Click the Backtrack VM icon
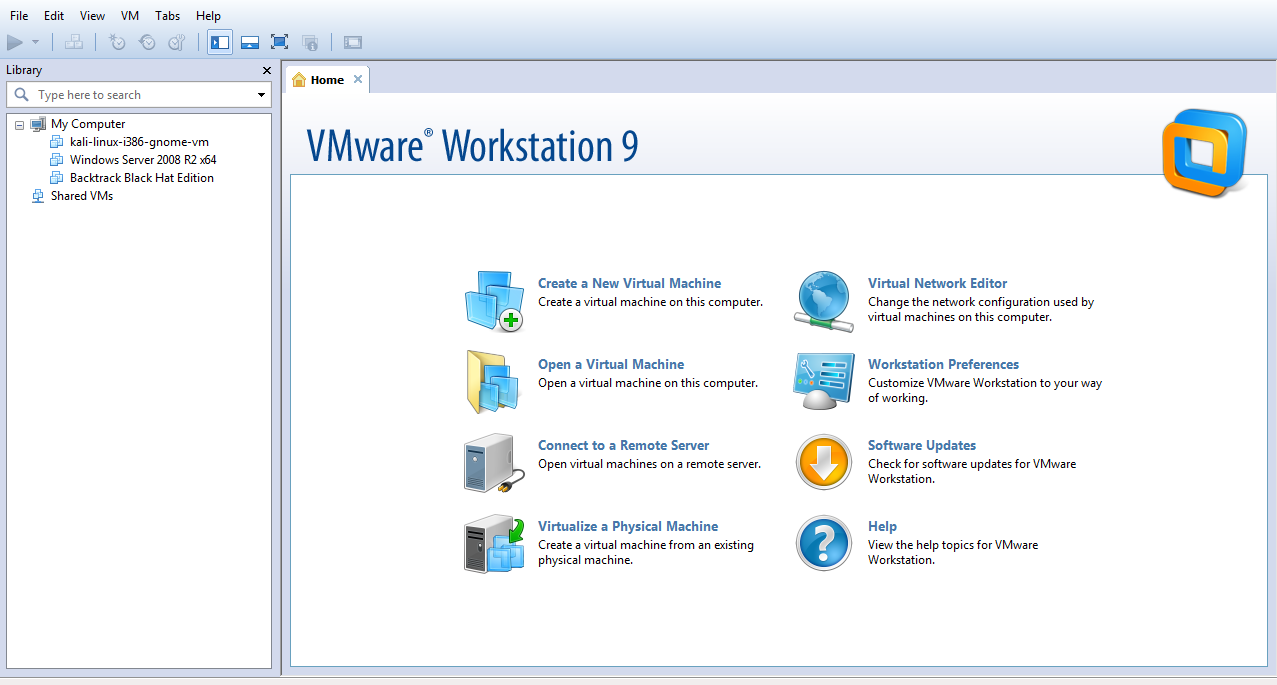 (57, 178)
